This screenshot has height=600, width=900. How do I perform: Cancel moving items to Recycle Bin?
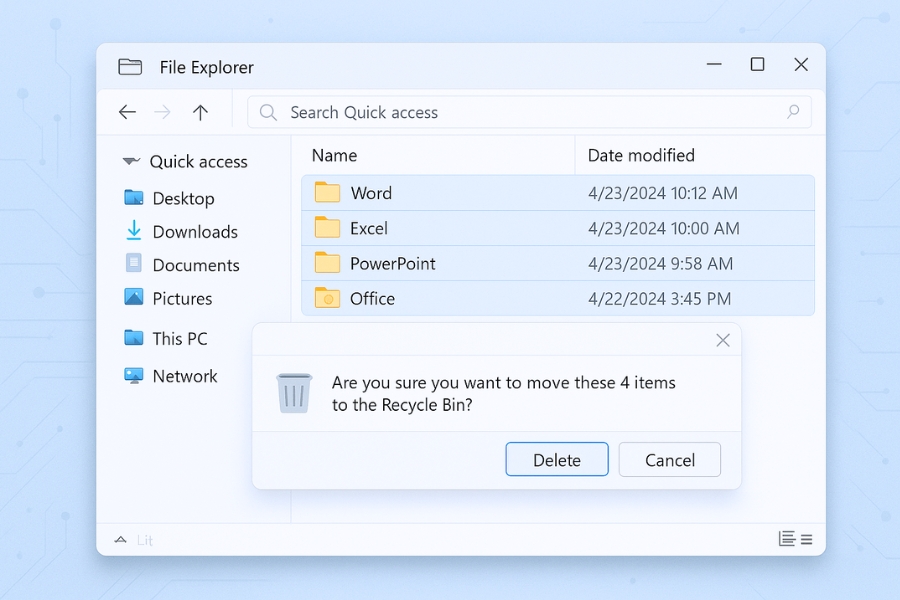pyautogui.click(x=669, y=459)
